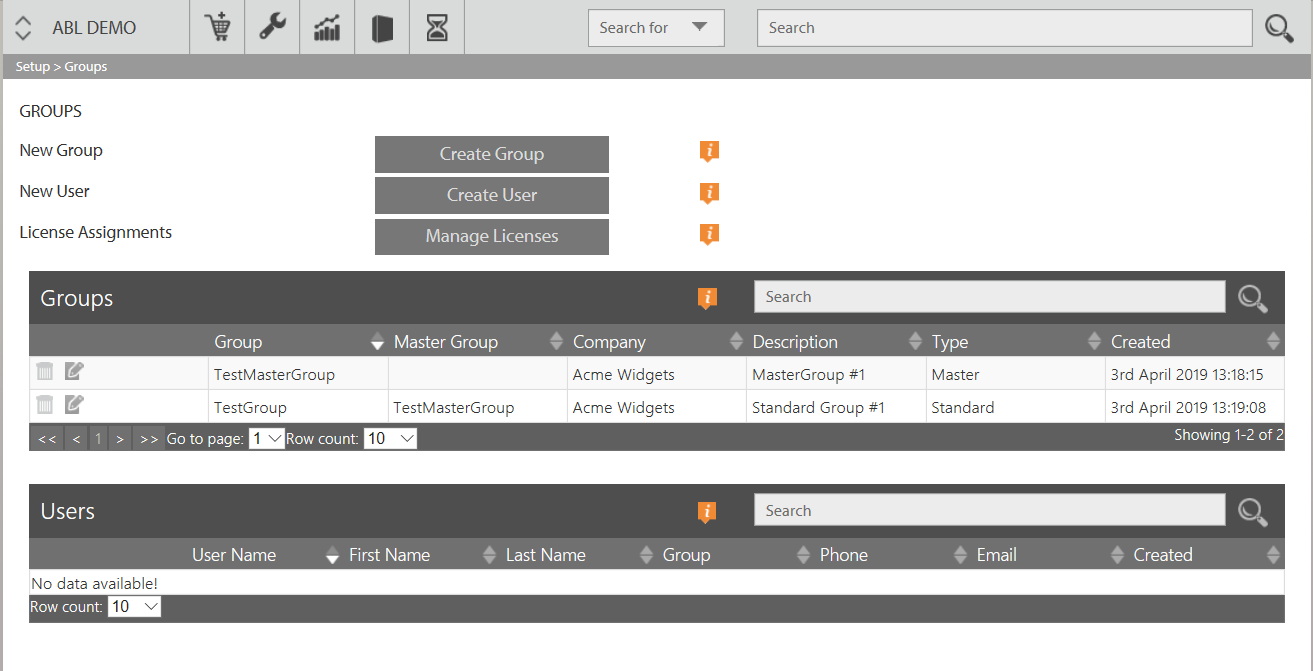1313x671 pixels.
Task: Click the book icon in toolbar
Action: (x=382, y=27)
